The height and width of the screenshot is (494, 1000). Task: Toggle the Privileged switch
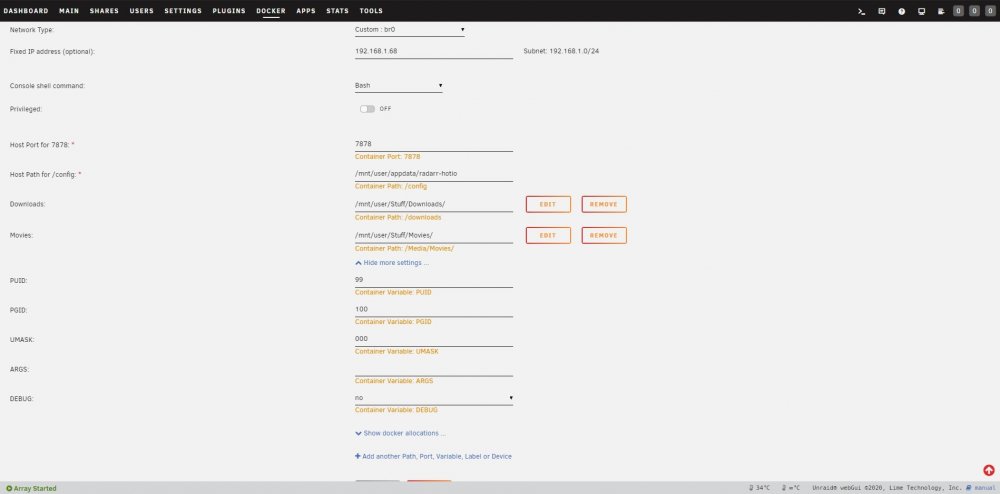367,109
